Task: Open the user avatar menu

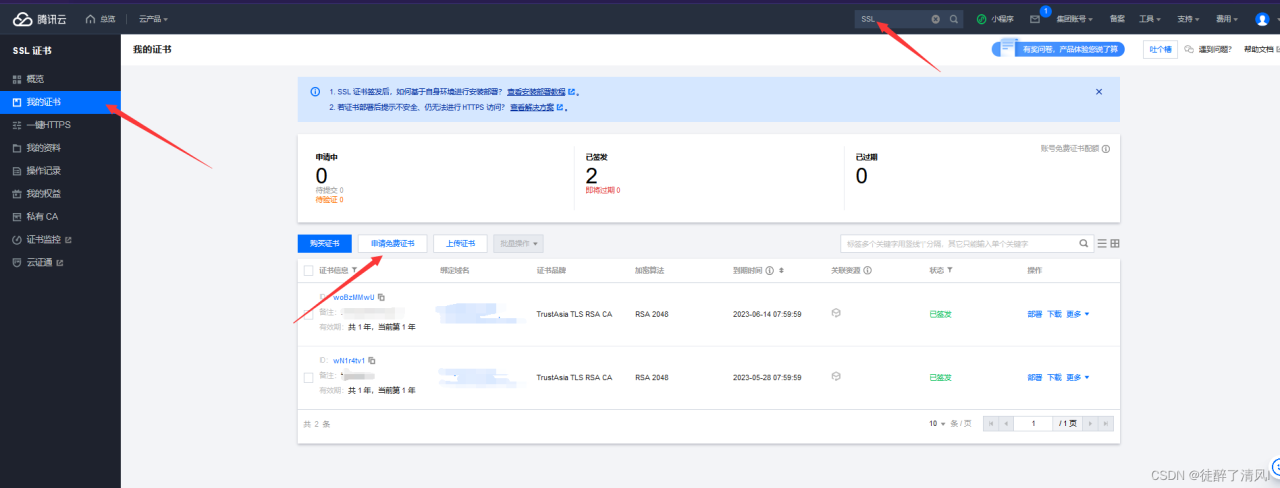Action: [x=1261, y=19]
